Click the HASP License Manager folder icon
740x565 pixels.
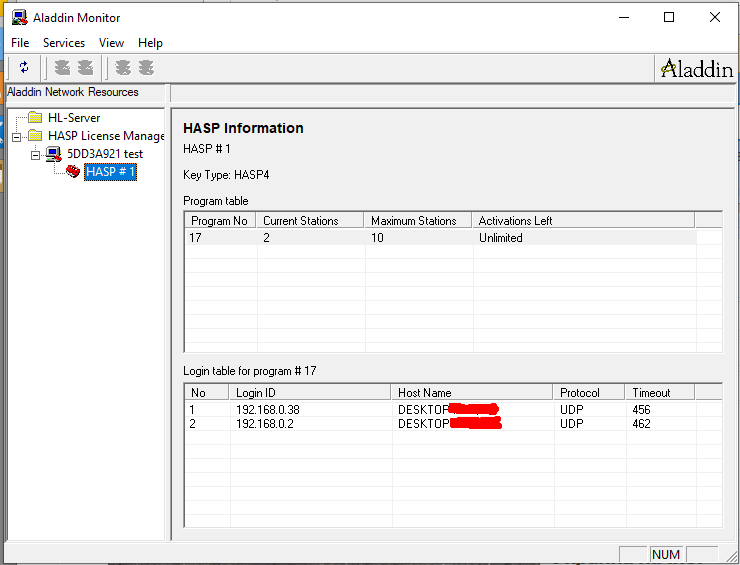35,135
